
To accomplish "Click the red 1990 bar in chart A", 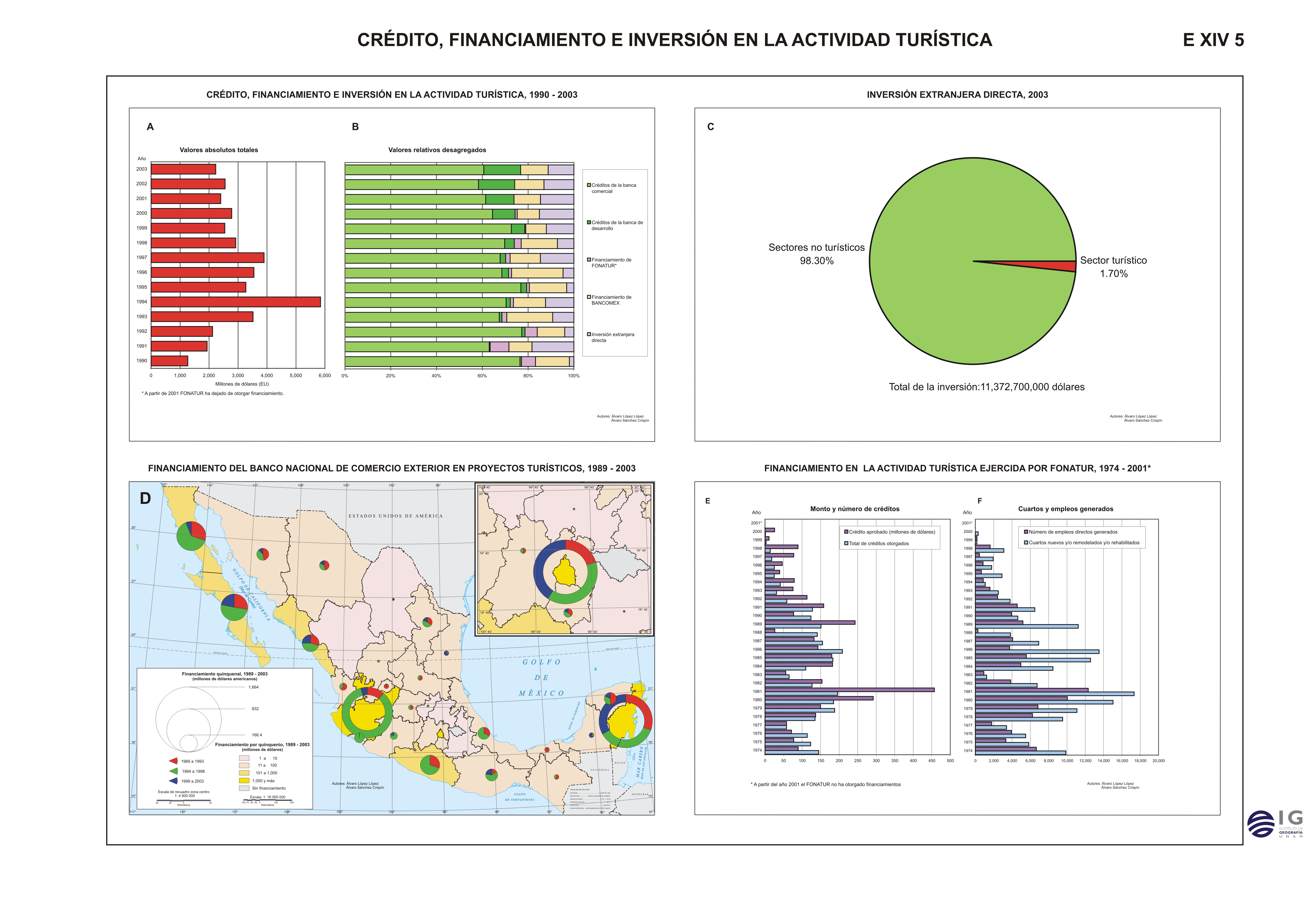I will 169,361.
